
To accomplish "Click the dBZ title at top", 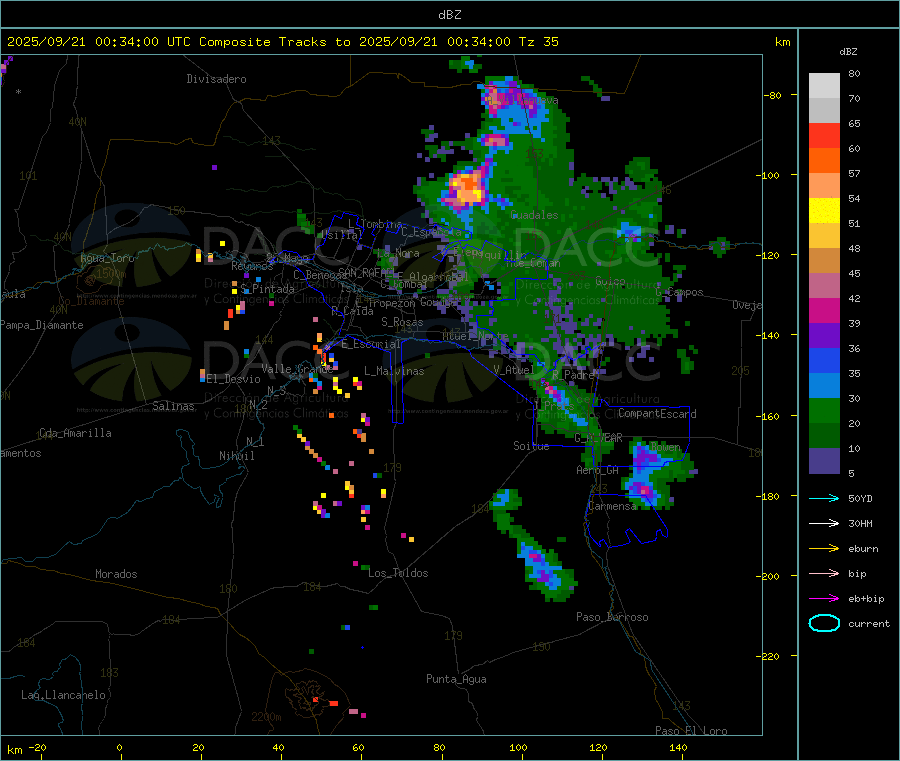I will (x=449, y=15).
